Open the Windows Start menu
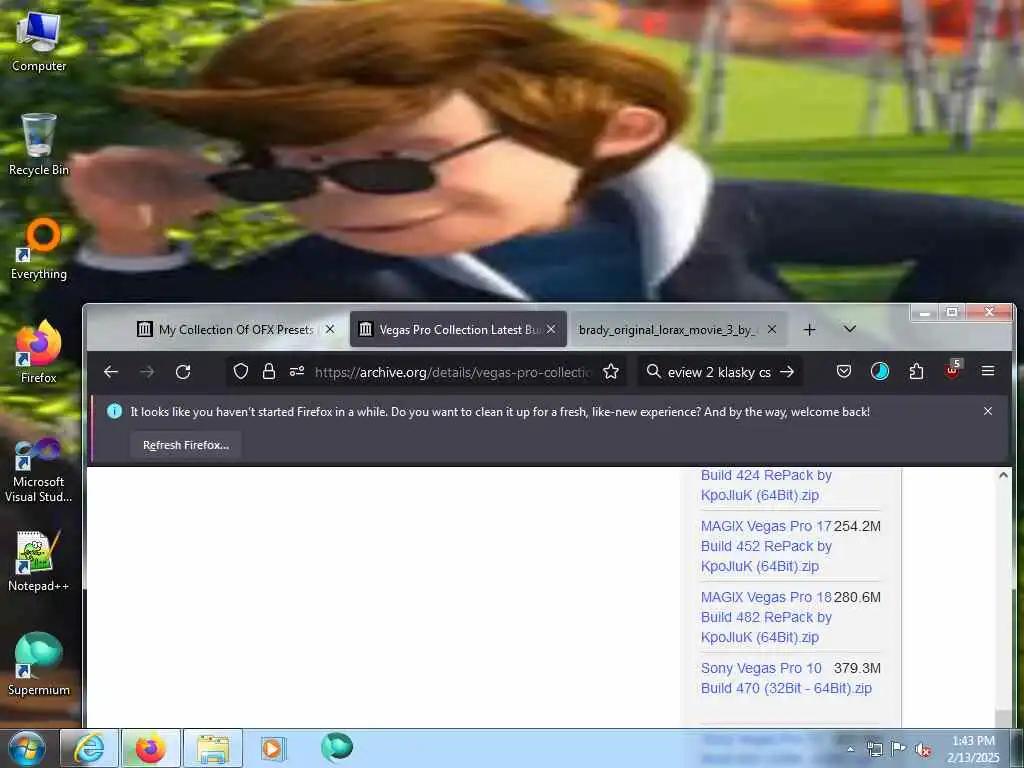This screenshot has height=768, width=1024. coord(25,748)
